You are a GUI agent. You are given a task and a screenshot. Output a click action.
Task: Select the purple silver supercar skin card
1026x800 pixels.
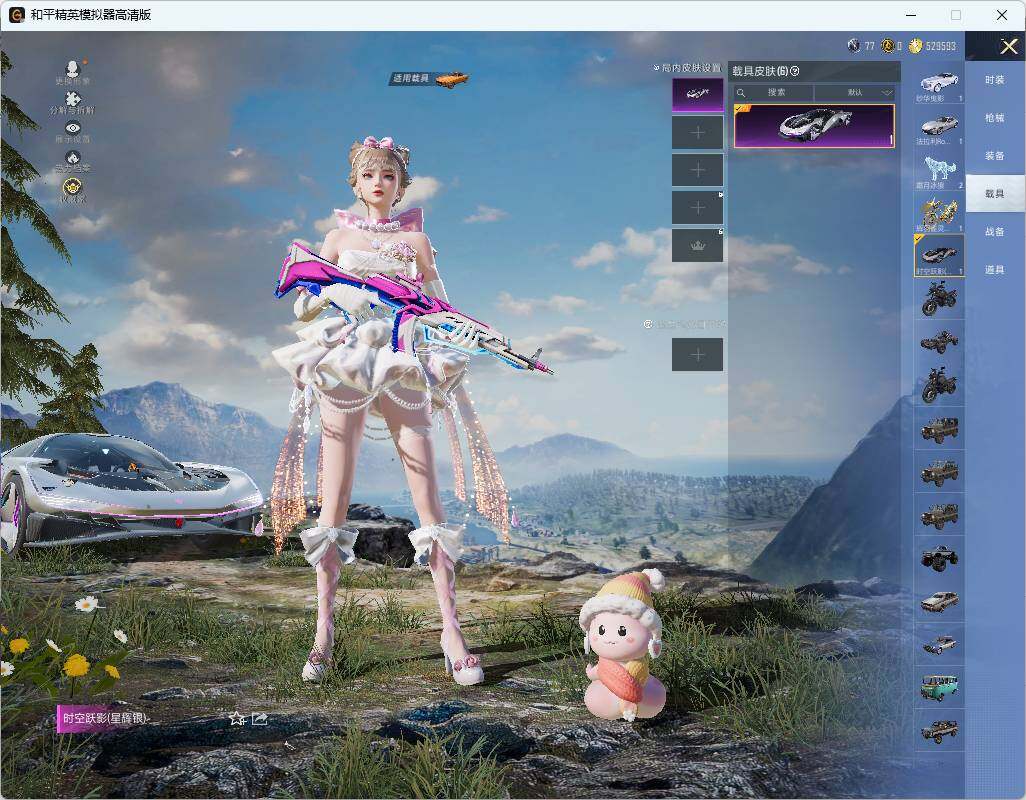[814, 126]
